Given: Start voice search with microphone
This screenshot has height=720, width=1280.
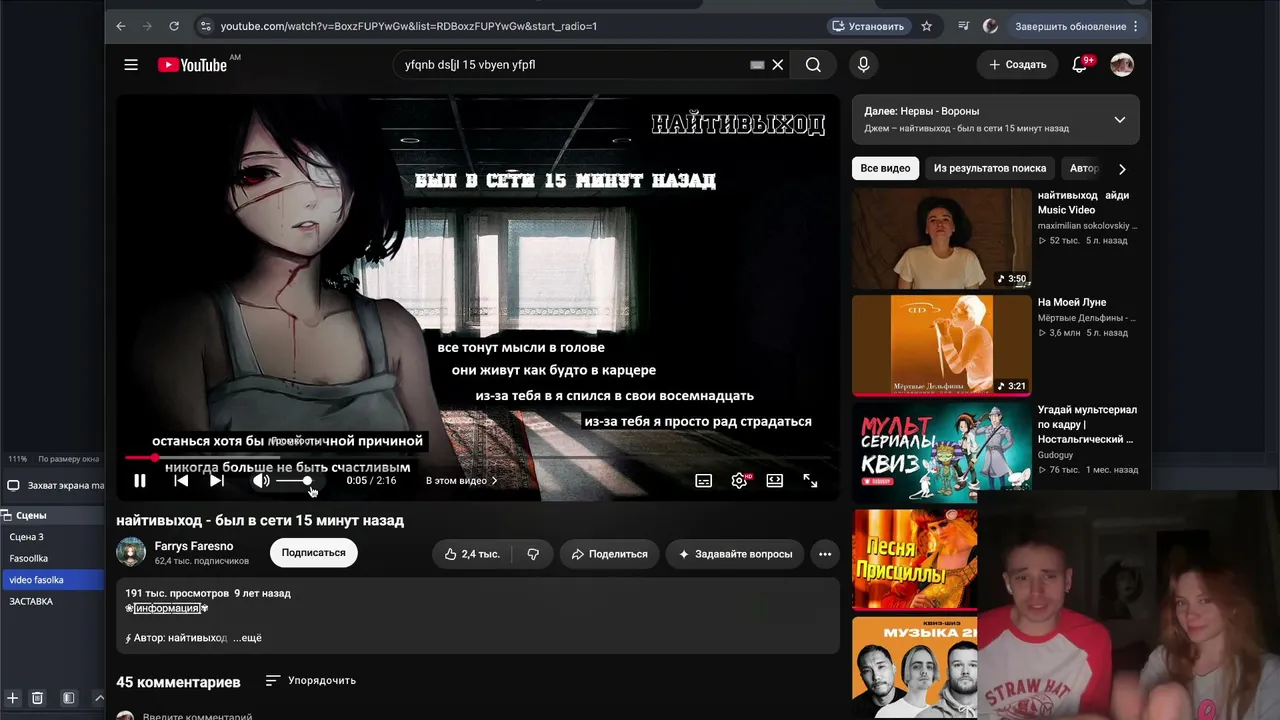Looking at the screenshot, I should 864,65.
